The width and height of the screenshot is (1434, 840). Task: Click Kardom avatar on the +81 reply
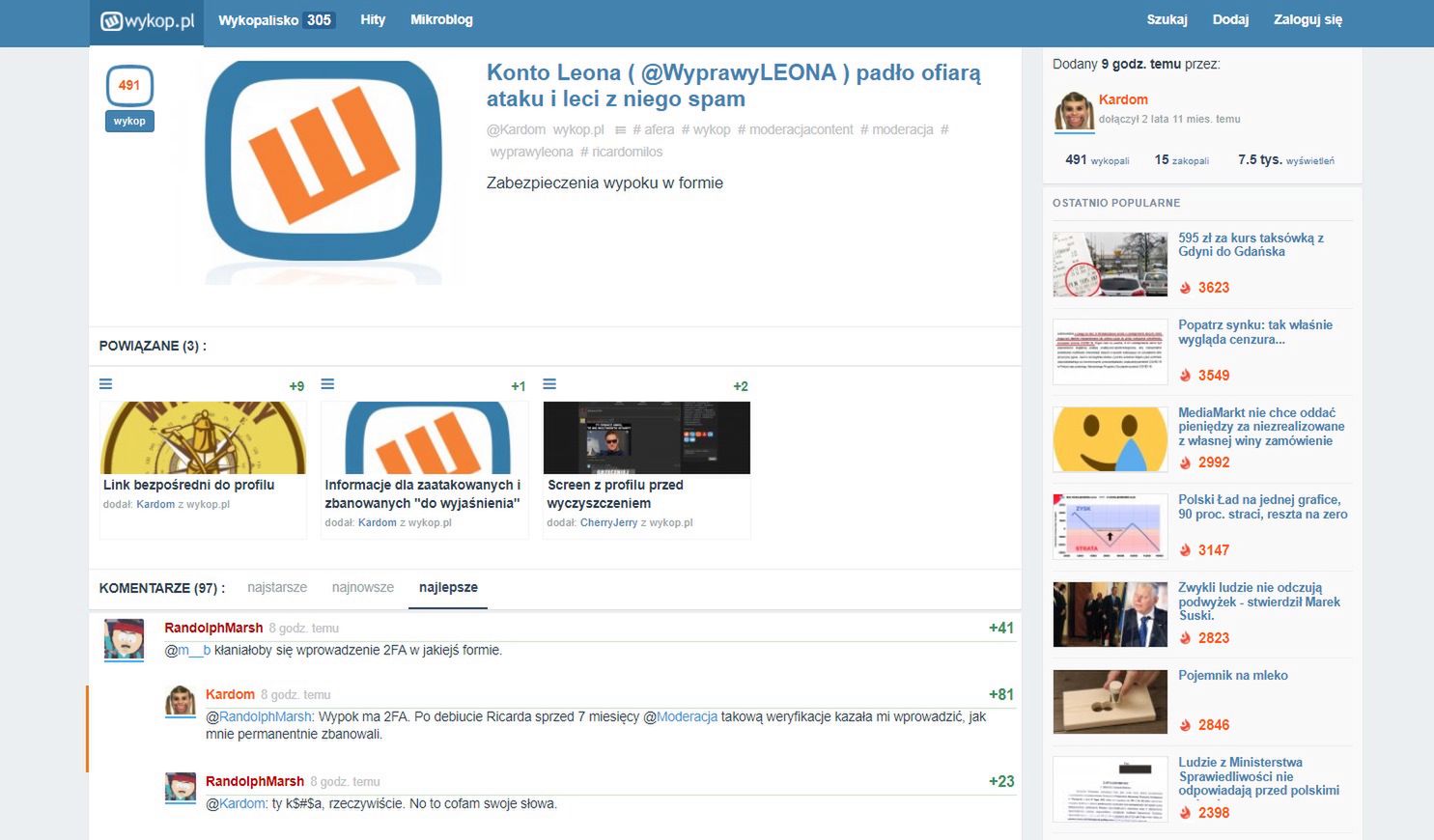[x=181, y=701]
